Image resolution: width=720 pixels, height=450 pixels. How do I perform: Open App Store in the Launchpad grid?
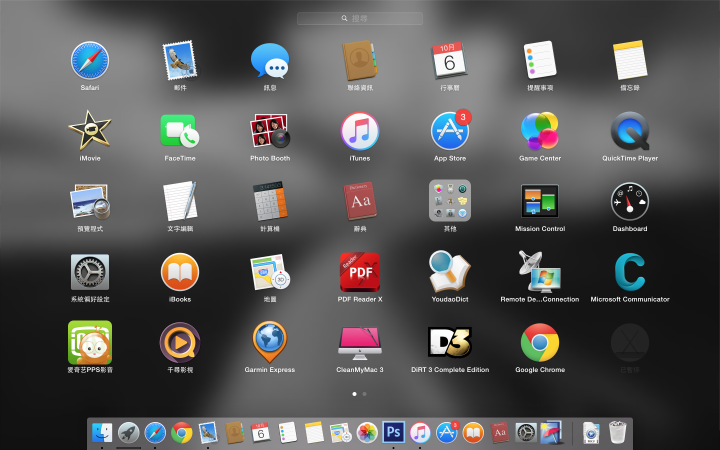(x=450, y=130)
